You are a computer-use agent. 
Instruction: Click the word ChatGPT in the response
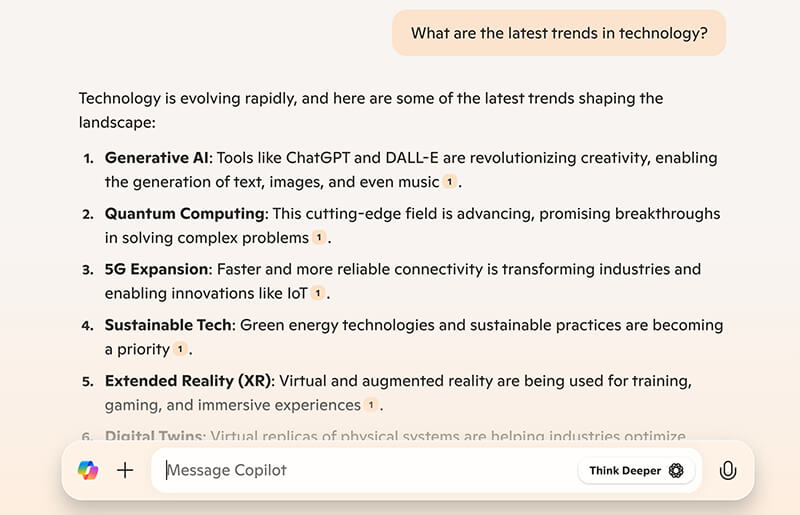[321, 158]
